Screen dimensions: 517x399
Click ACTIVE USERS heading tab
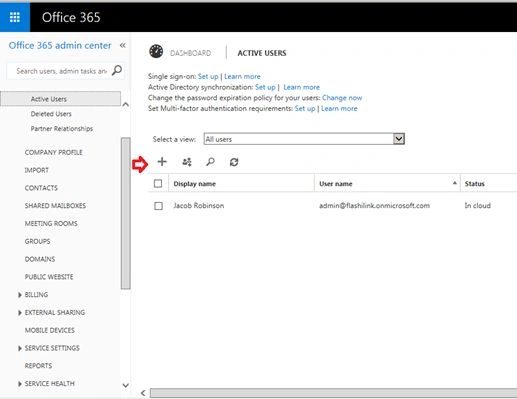coord(262,53)
